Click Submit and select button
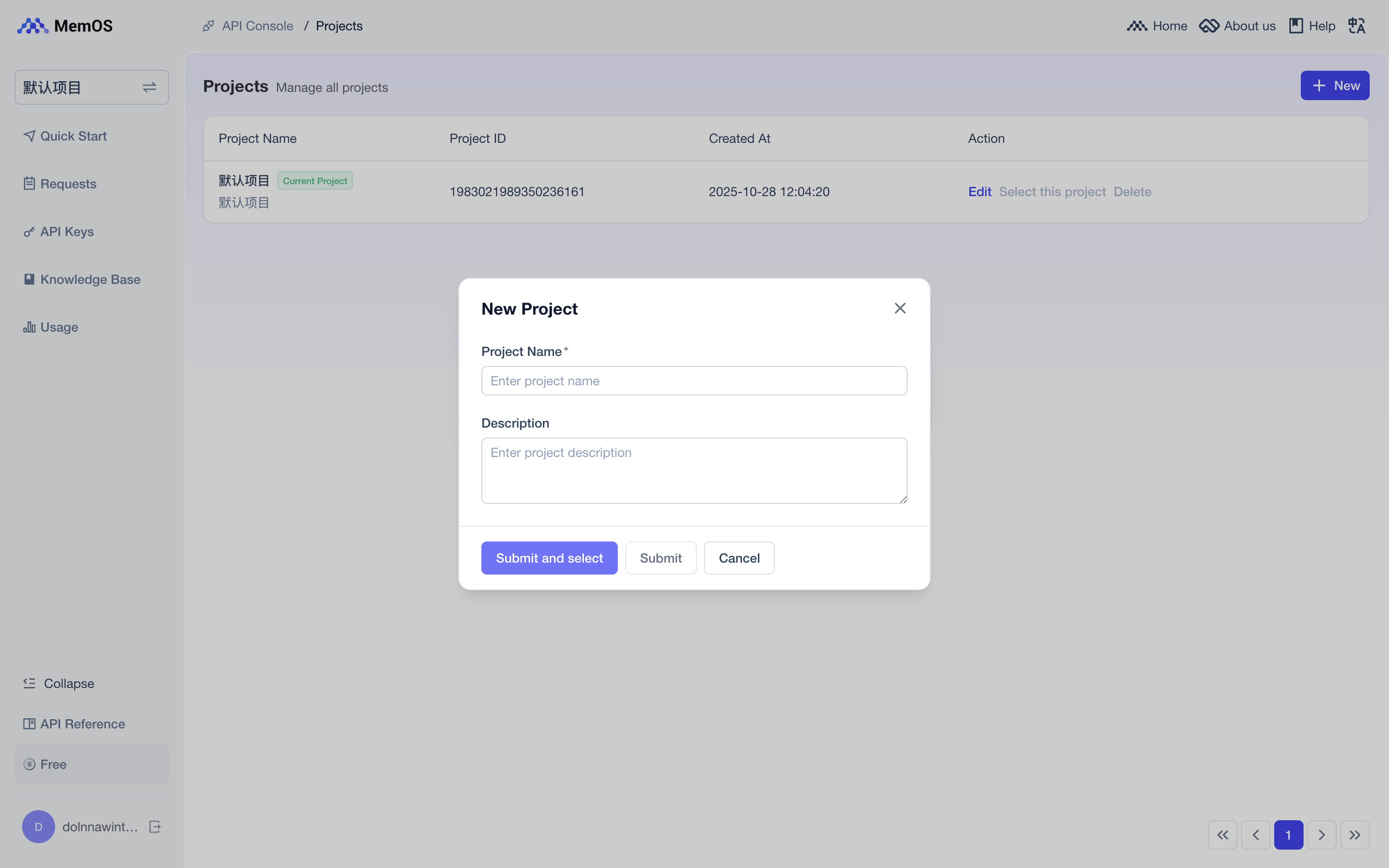The height and width of the screenshot is (868, 1389). tap(549, 558)
